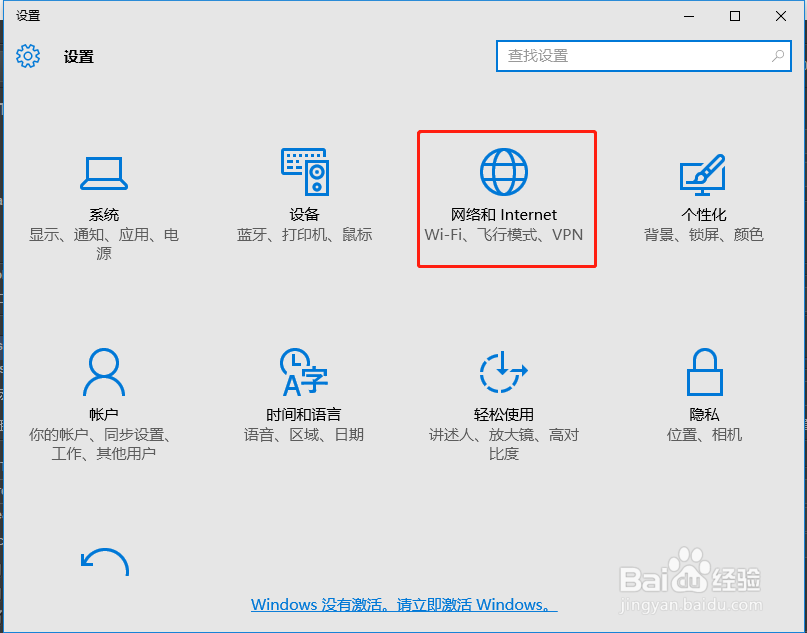Click the 帐户 label
807x633 pixels.
pyautogui.click(x=104, y=414)
